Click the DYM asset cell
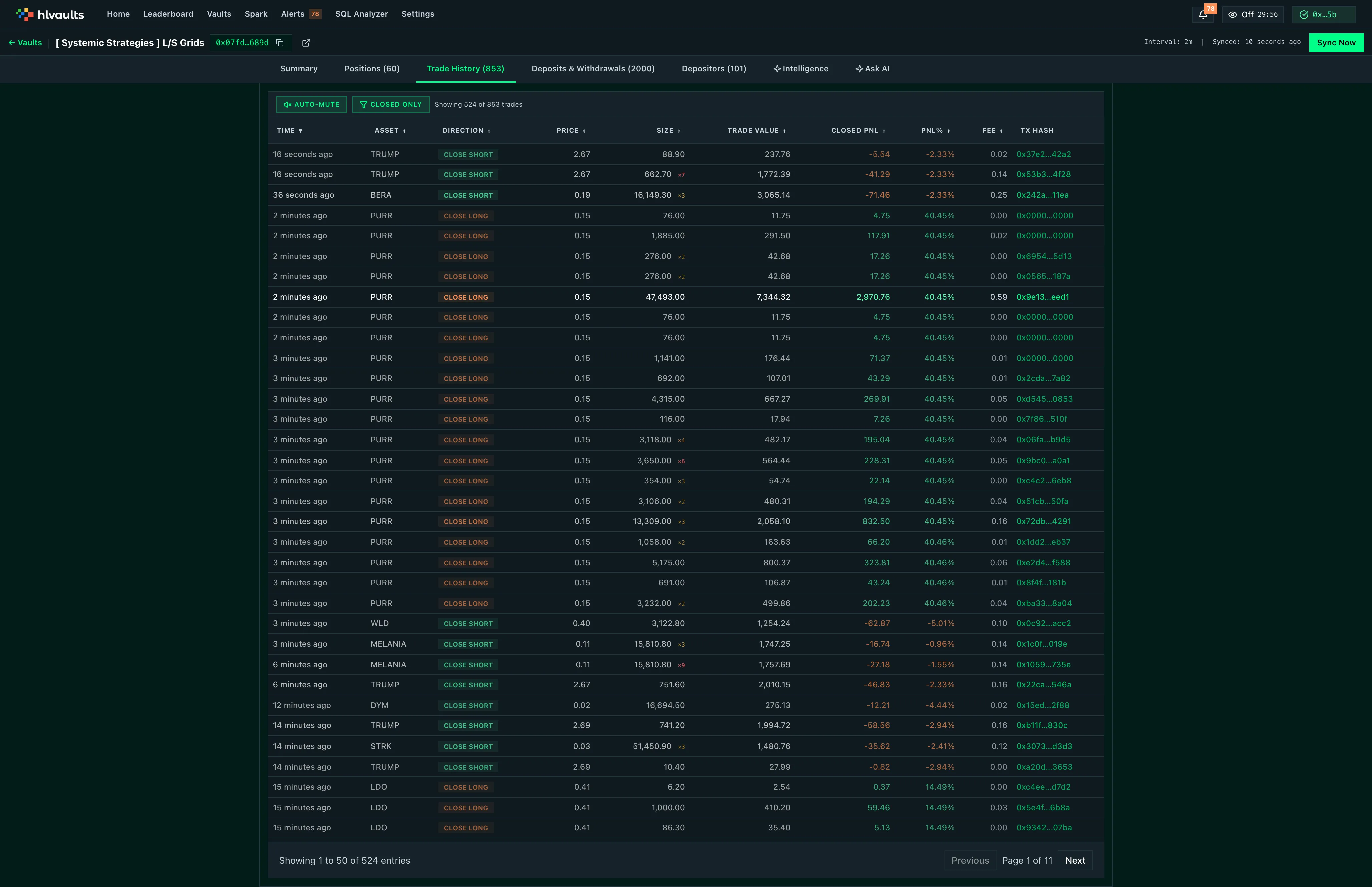The height and width of the screenshot is (887, 1372). [379, 705]
